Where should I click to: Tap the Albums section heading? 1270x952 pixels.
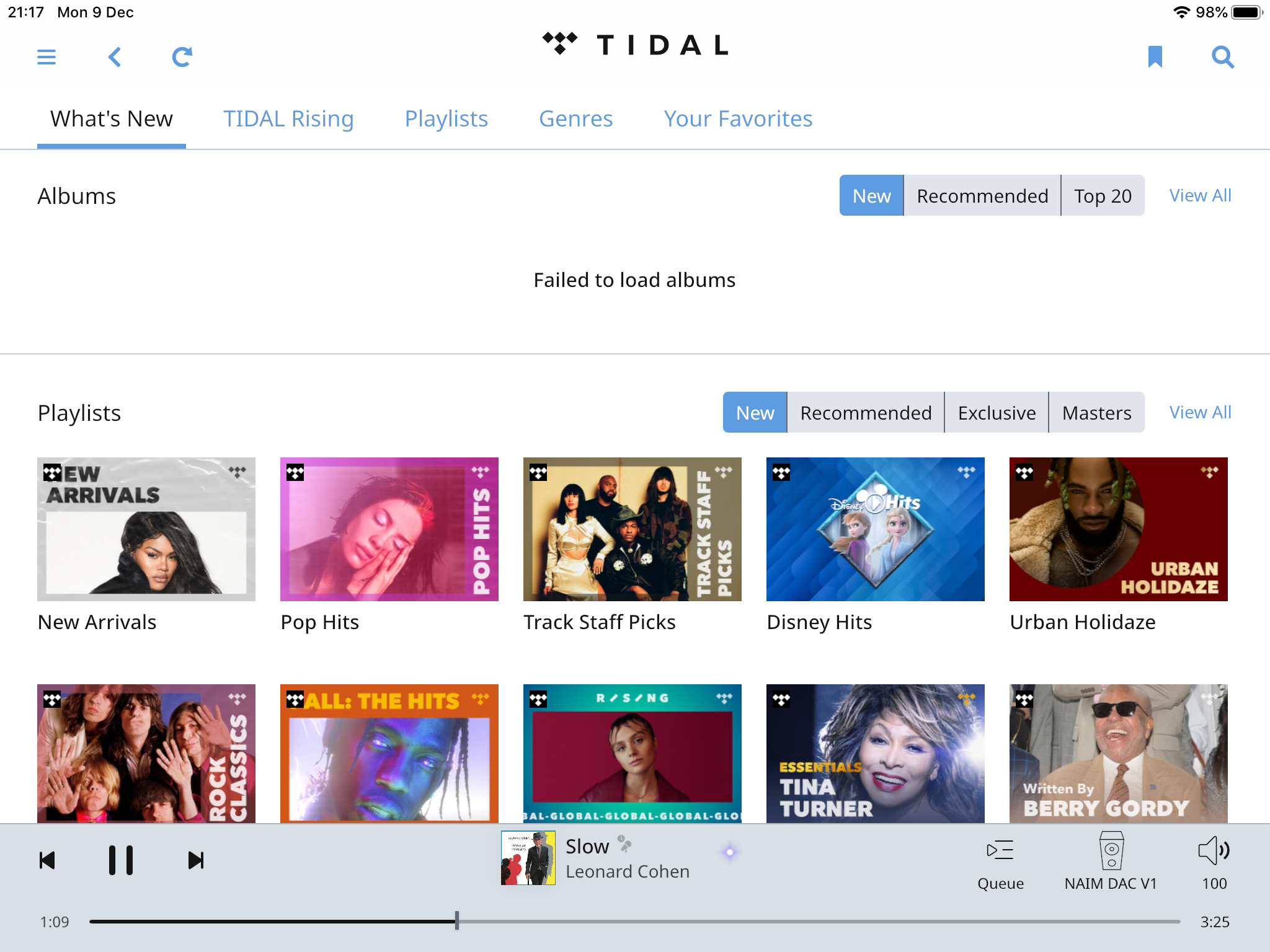(76, 196)
